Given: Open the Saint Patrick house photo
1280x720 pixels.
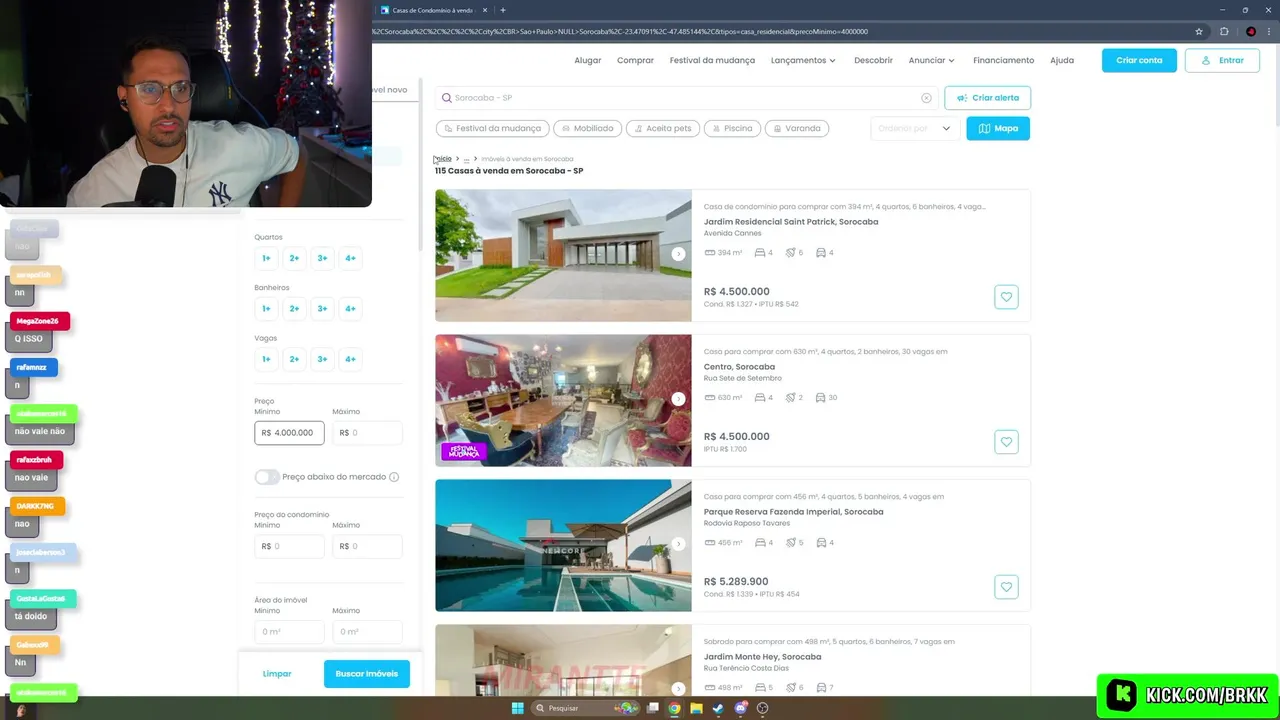Looking at the screenshot, I should coord(563,255).
